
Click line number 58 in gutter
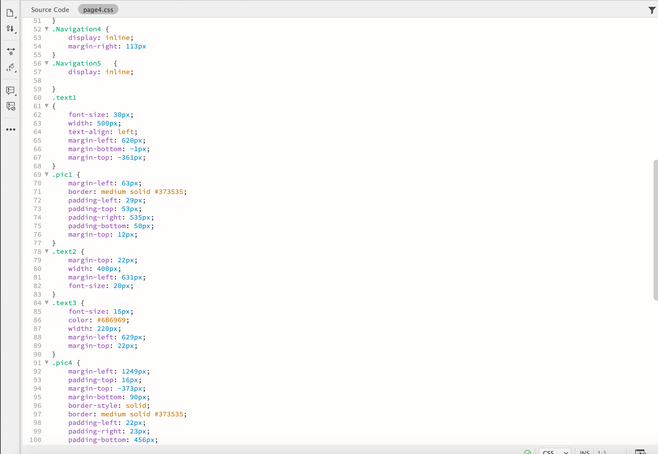coord(37,81)
